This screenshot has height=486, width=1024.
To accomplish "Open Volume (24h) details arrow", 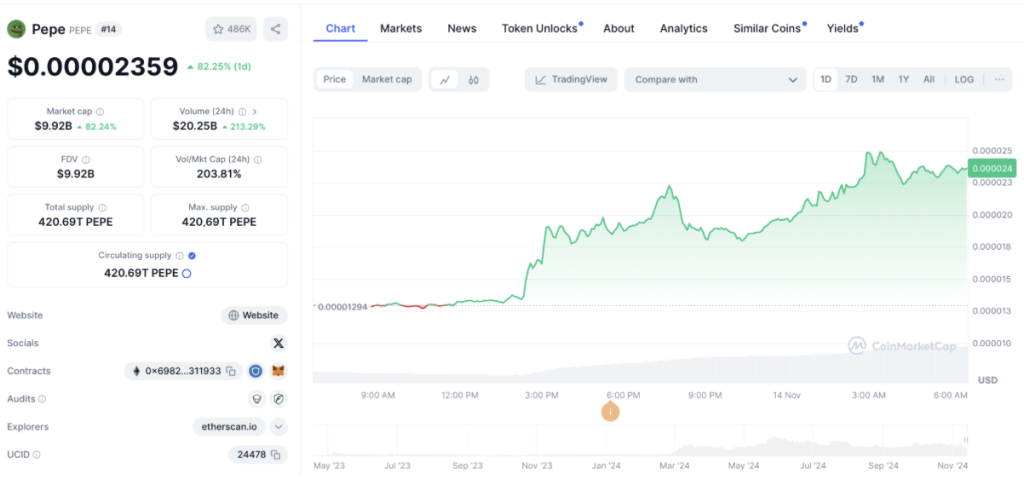I will (x=255, y=112).
